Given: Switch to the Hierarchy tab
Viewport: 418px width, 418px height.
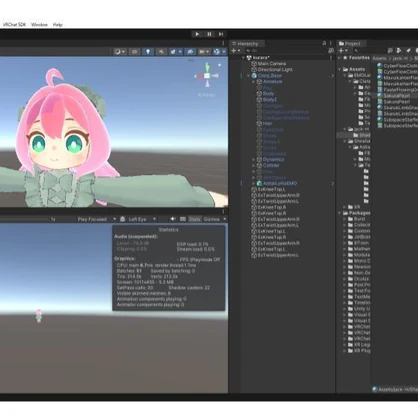Looking at the screenshot, I should point(248,44).
